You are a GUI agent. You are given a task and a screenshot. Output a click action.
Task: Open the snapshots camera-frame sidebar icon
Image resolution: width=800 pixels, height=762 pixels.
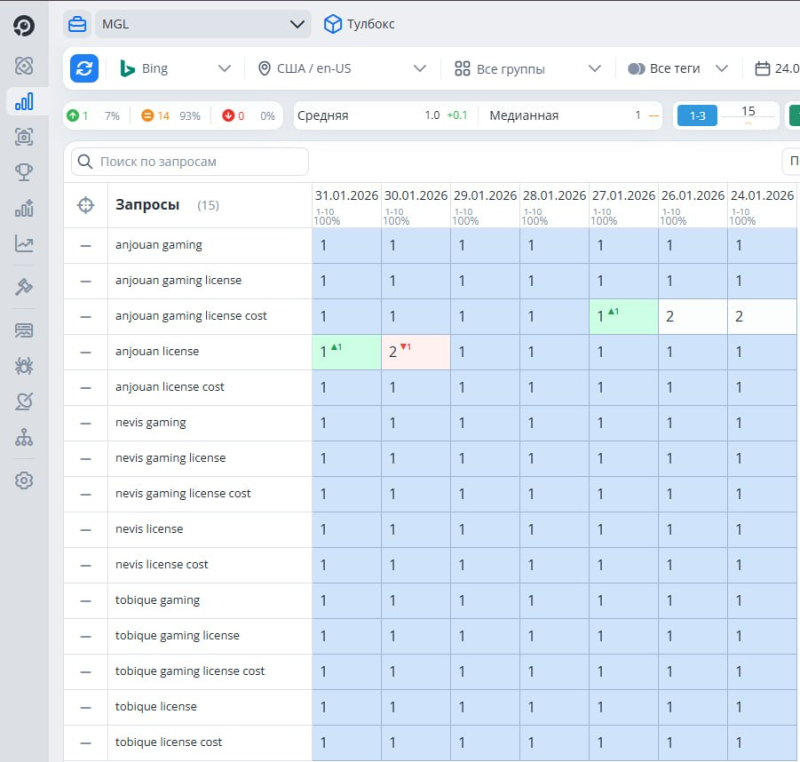[x=24, y=137]
